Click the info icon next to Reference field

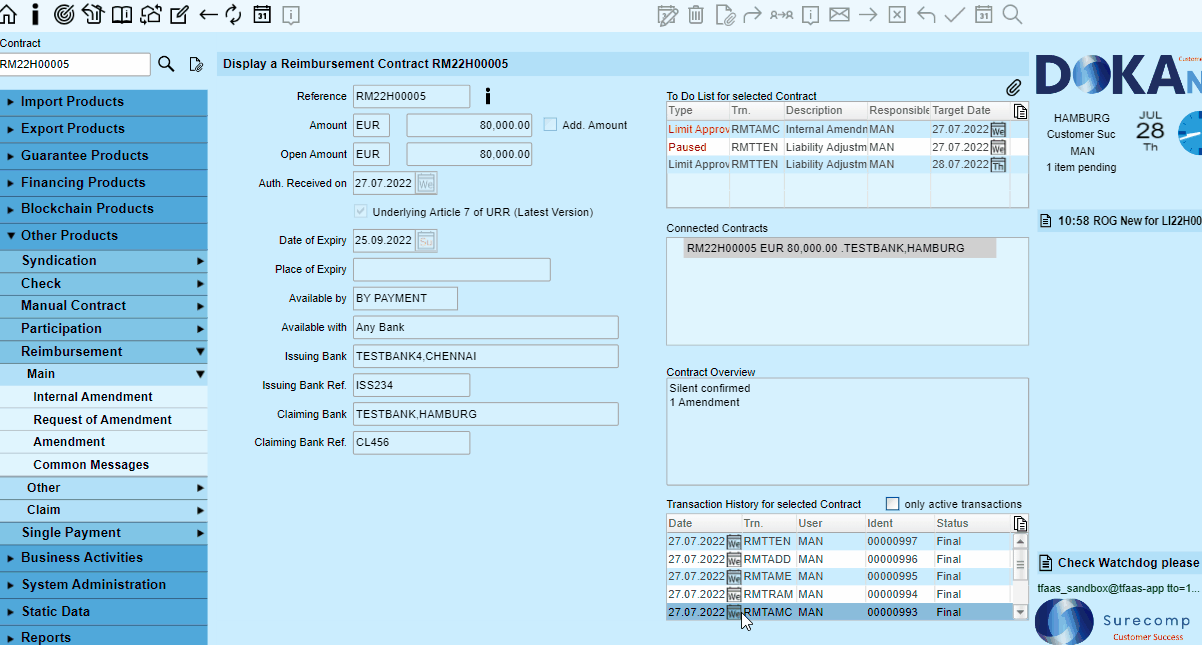[487, 97]
